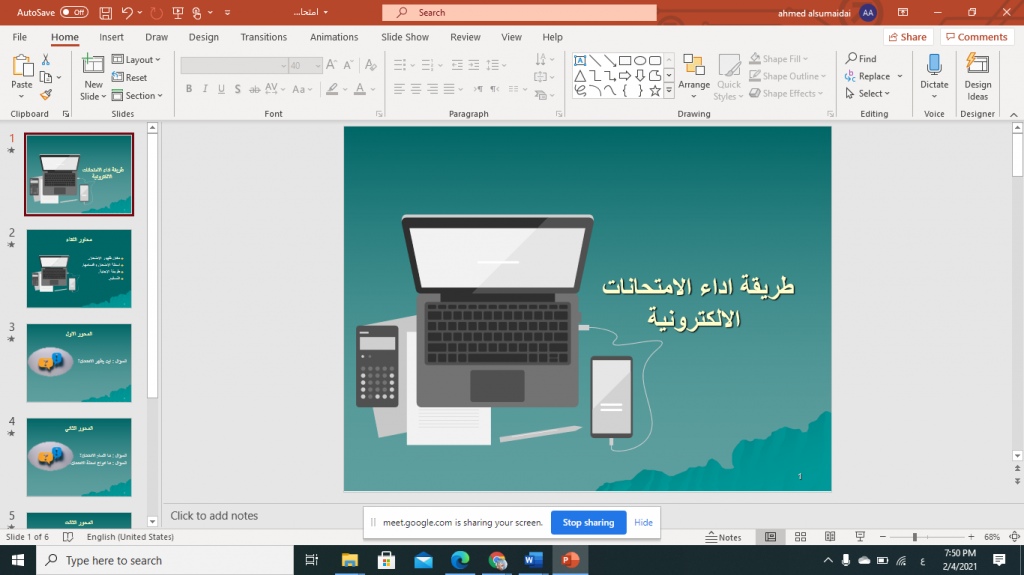
Task: Switch to the Animations tab
Action: coord(334,37)
